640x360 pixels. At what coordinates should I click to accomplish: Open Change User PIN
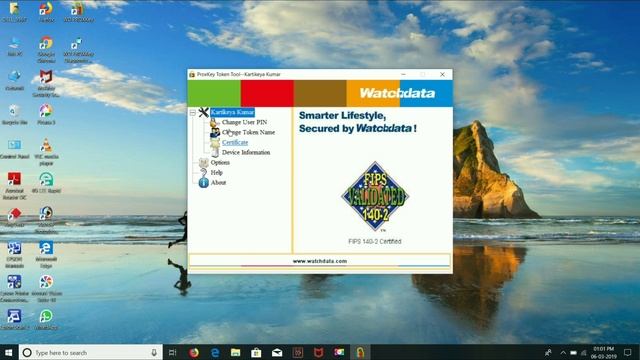click(x=244, y=122)
